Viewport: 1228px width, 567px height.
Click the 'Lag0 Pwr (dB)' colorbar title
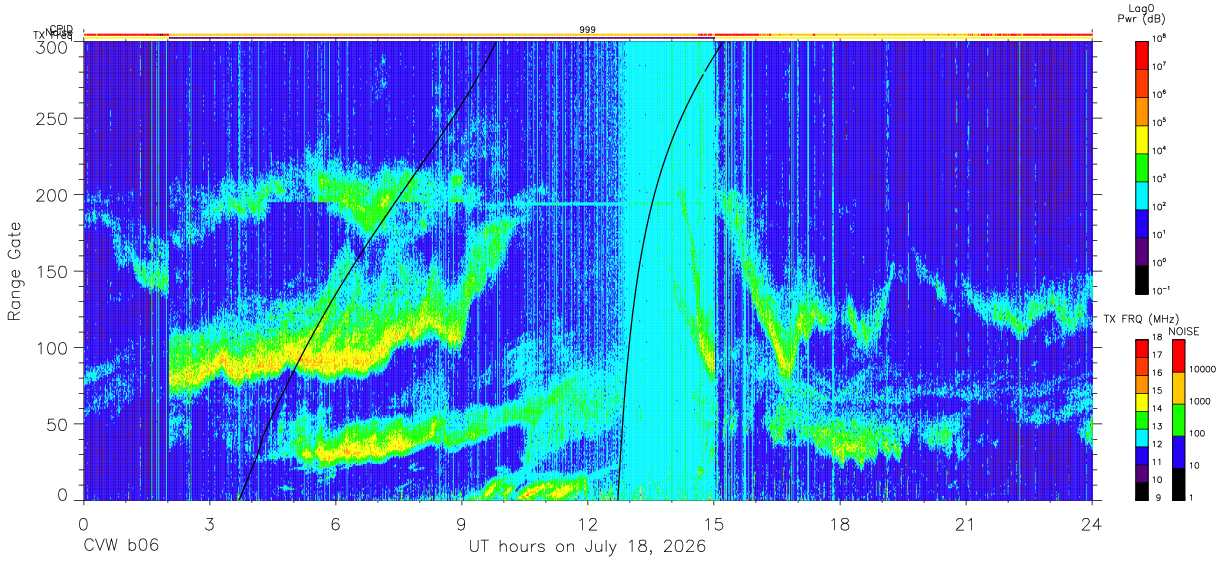(x=1142, y=12)
